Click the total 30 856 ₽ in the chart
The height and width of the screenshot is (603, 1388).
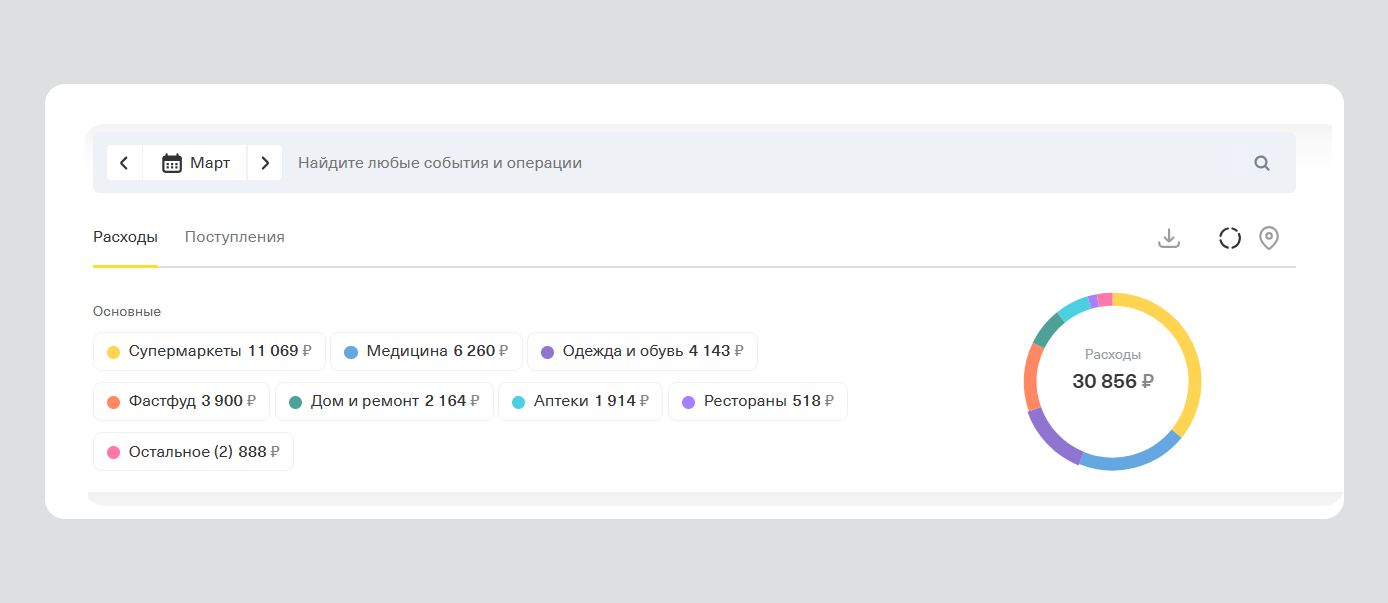tap(1113, 381)
